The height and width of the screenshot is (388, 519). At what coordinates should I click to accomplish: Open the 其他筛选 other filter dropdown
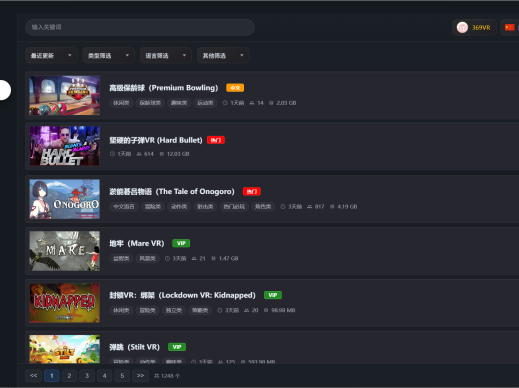pos(223,55)
